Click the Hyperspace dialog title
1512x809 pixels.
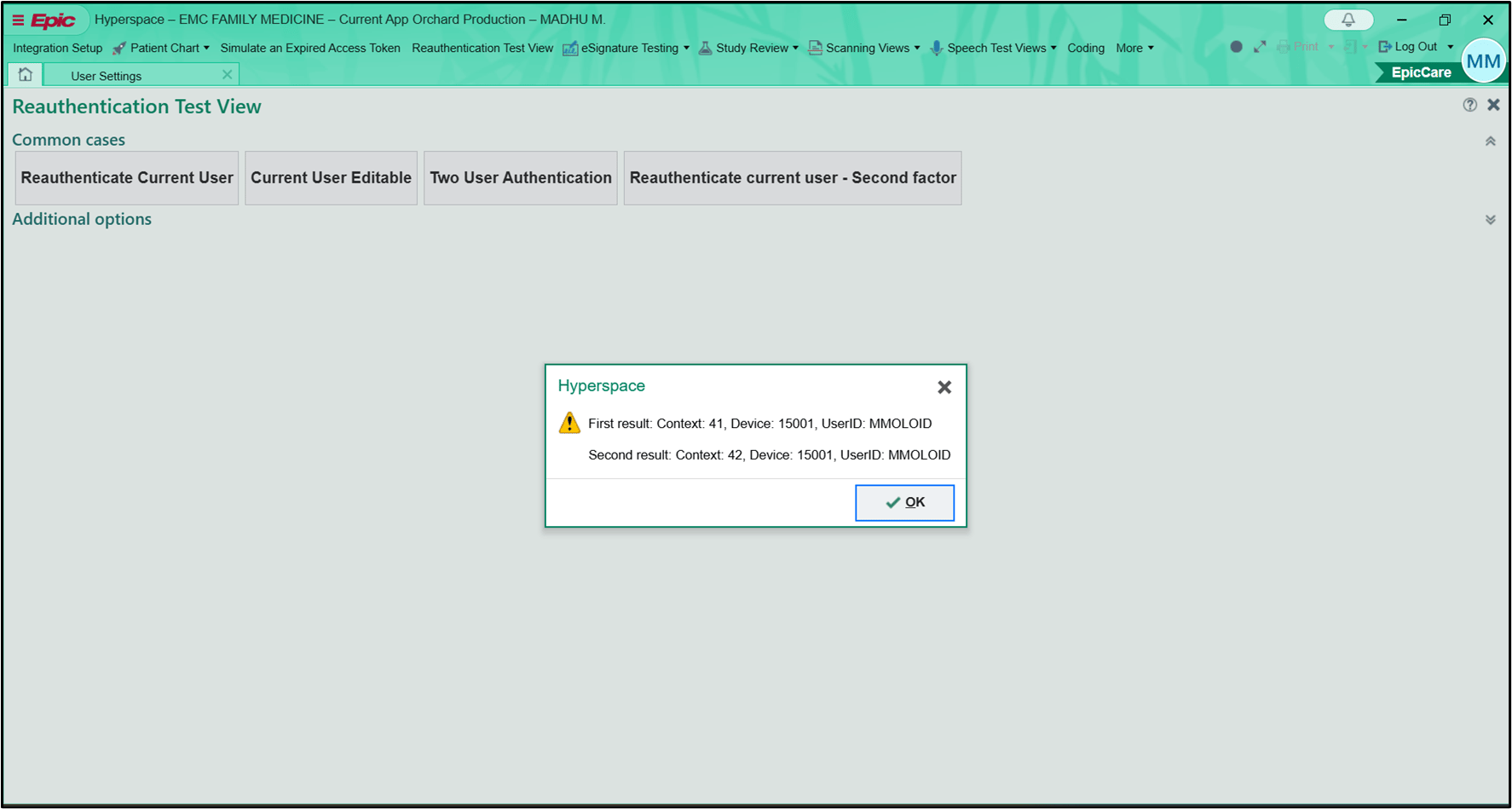click(601, 385)
